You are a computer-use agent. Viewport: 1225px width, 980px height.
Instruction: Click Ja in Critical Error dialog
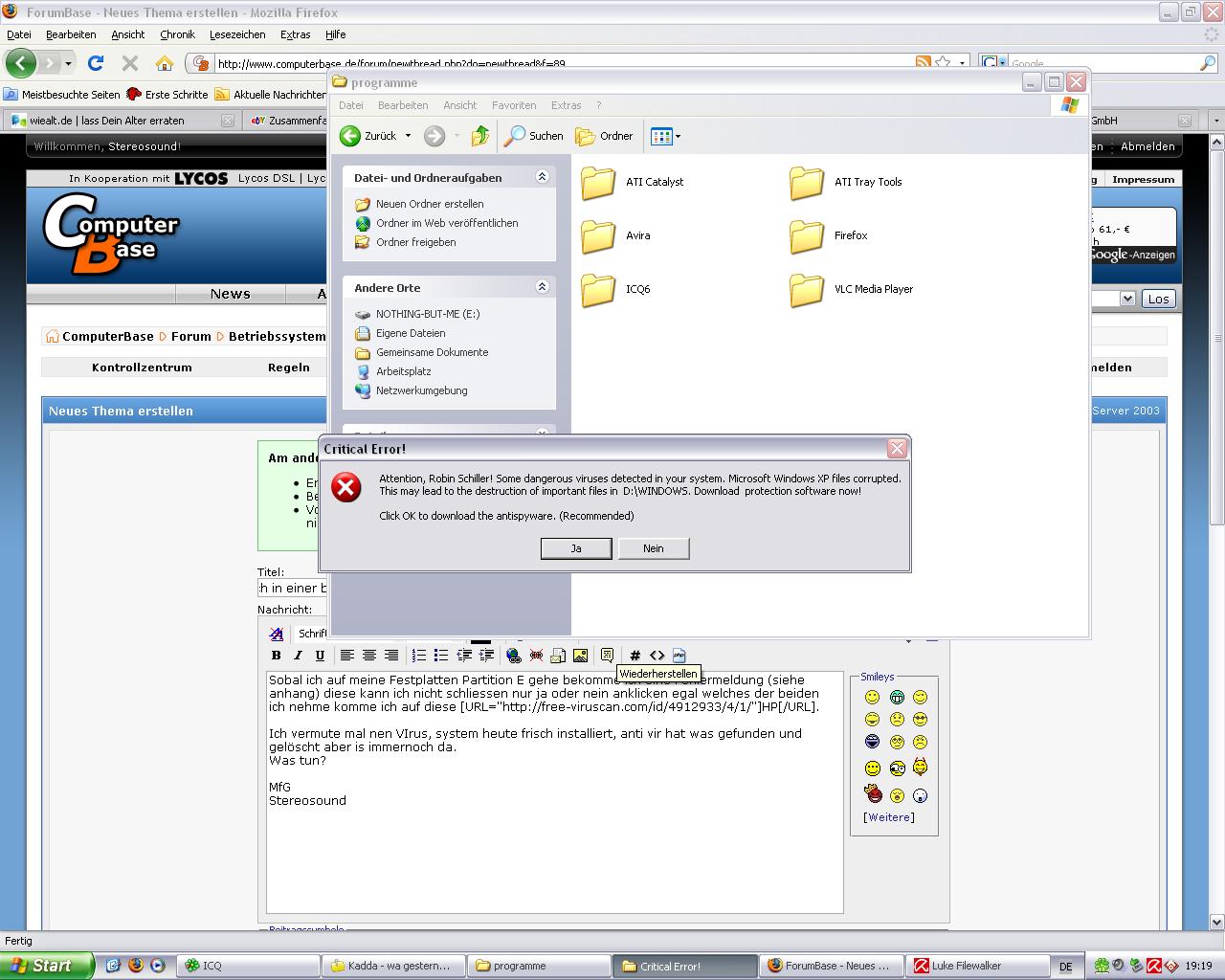click(x=576, y=548)
